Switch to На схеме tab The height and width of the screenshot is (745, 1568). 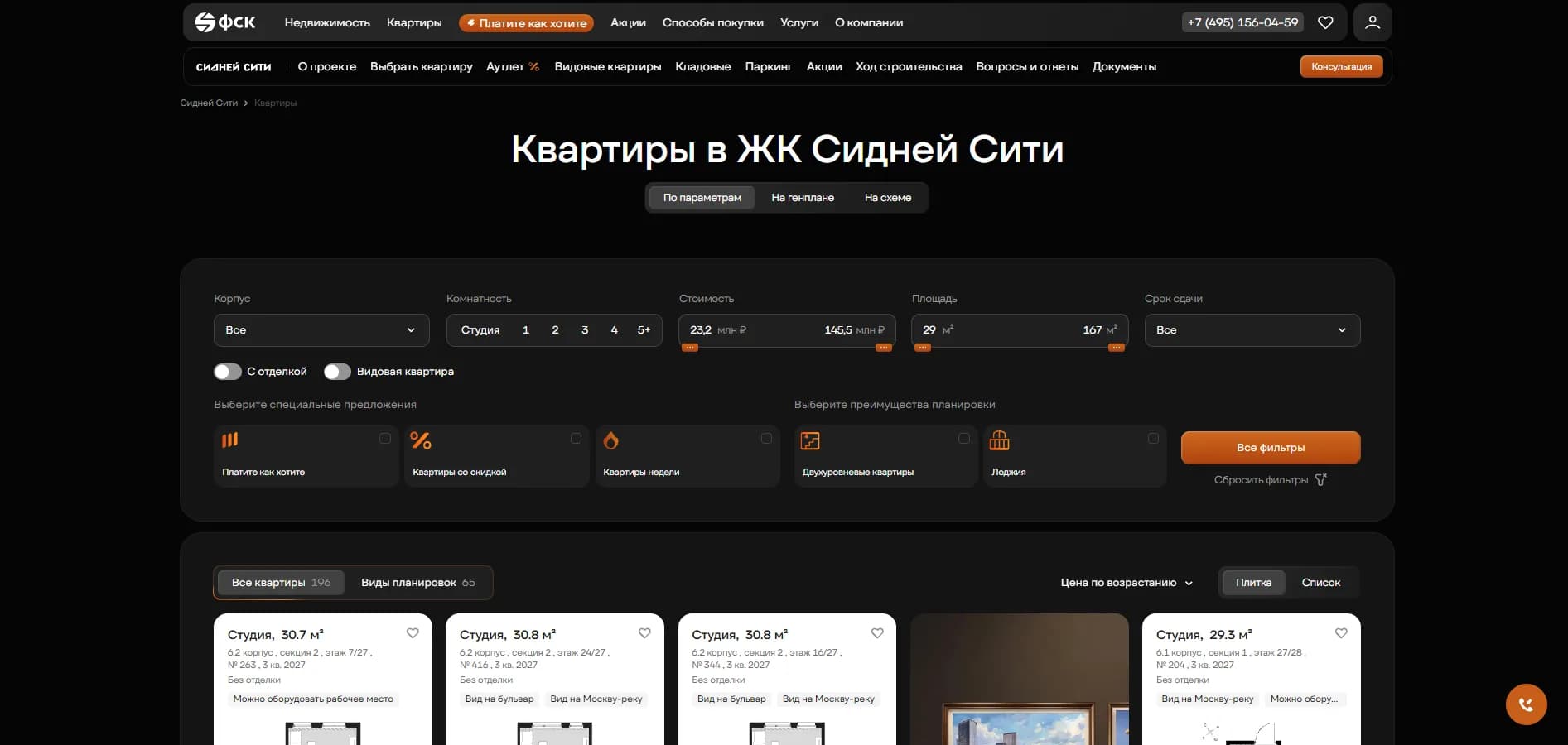[x=888, y=198]
